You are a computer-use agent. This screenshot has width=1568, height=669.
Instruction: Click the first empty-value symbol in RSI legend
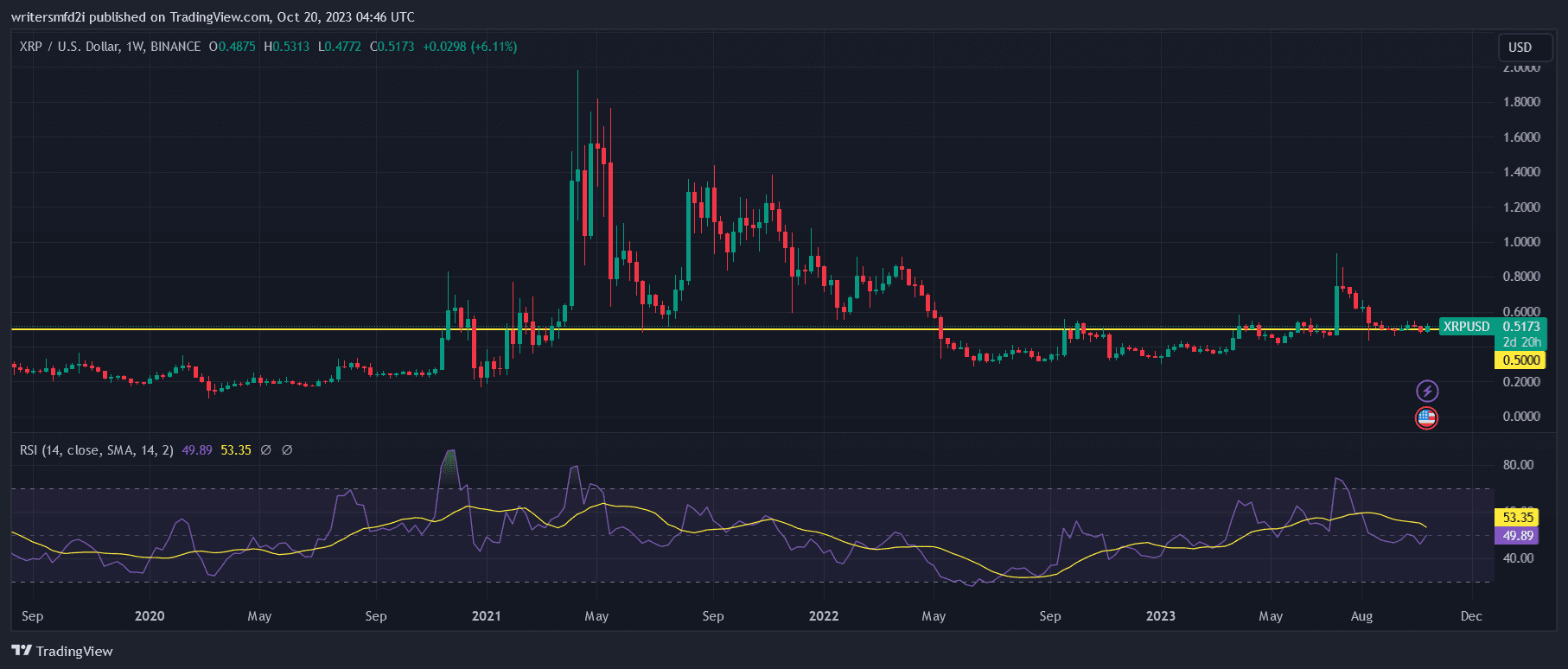point(266,450)
